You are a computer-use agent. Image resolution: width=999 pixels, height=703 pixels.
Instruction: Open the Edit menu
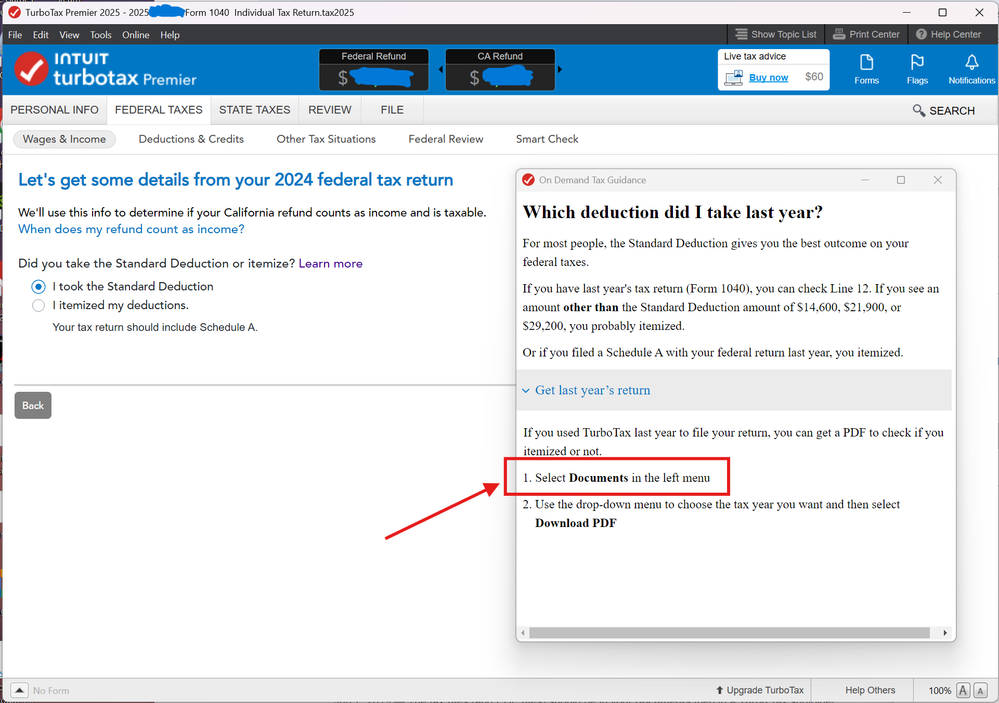[41, 34]
